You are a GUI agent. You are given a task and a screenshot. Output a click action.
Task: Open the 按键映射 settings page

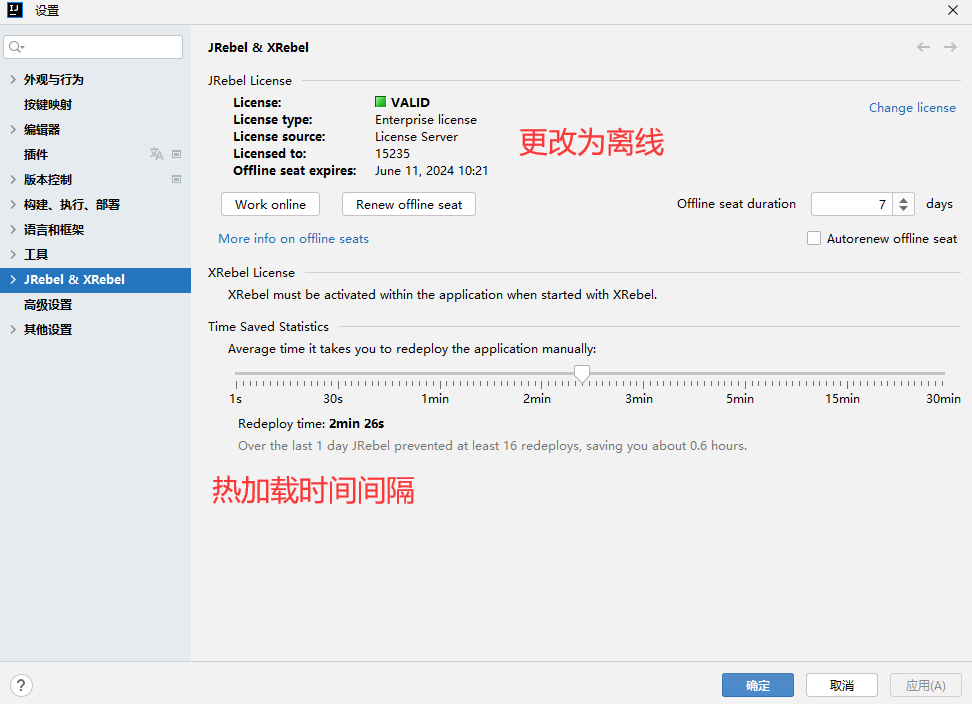48,105
